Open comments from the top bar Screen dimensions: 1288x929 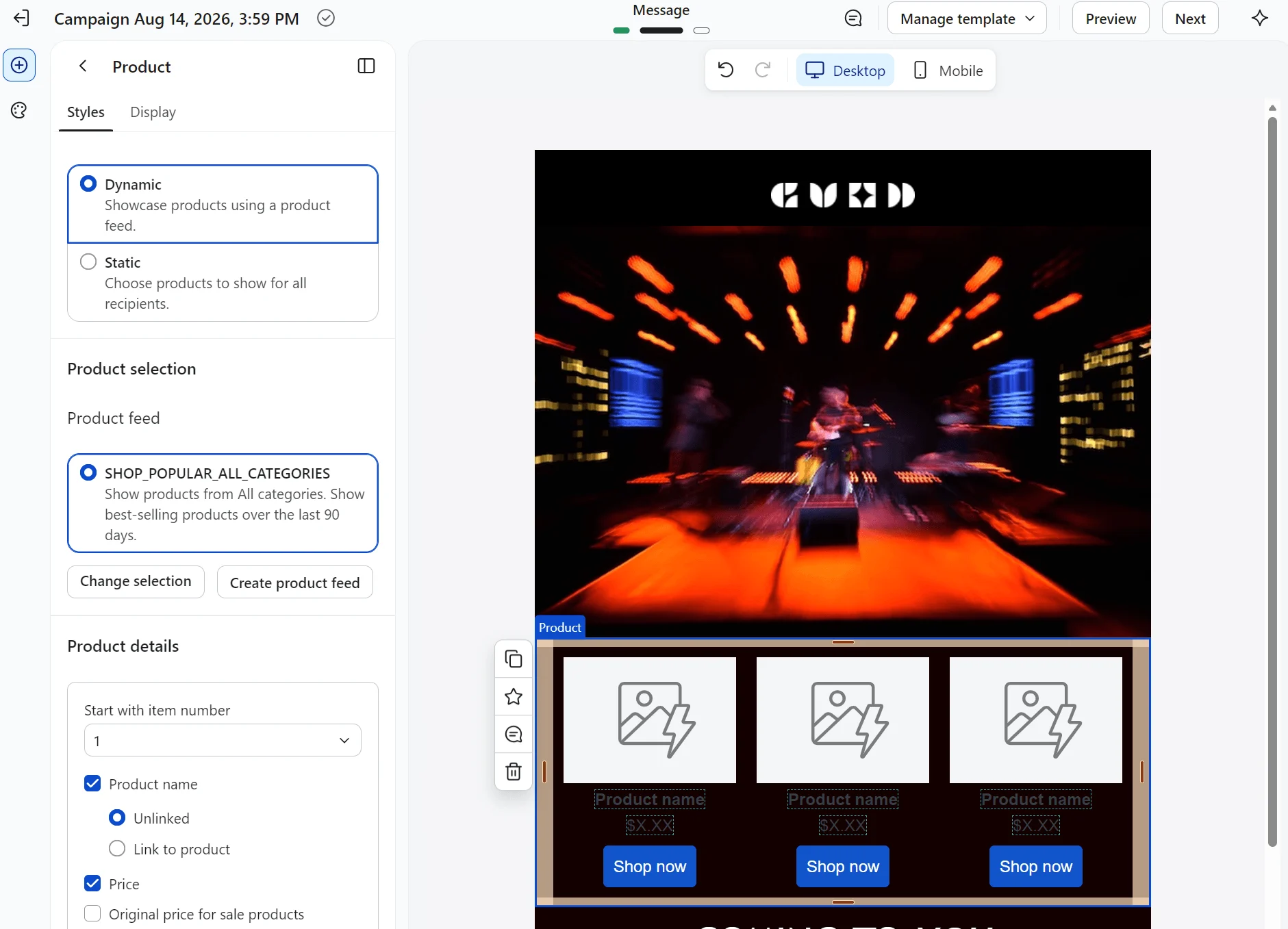[x=853, y=18]
